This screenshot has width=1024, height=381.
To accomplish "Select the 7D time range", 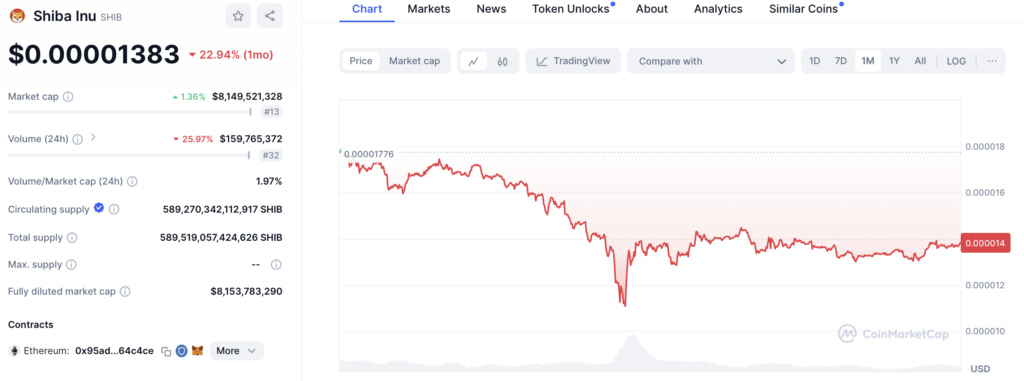I will [x=840, y=61].
